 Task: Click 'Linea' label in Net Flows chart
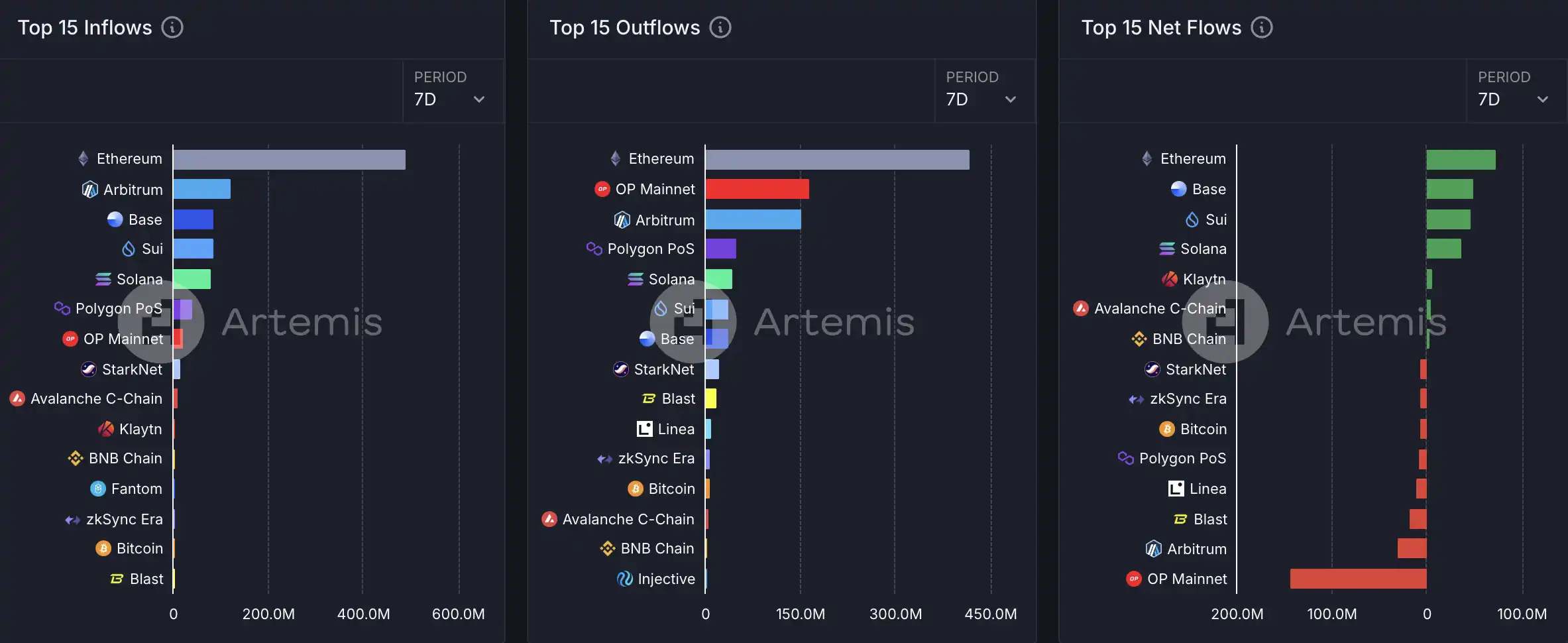(x=1207, y=489)
